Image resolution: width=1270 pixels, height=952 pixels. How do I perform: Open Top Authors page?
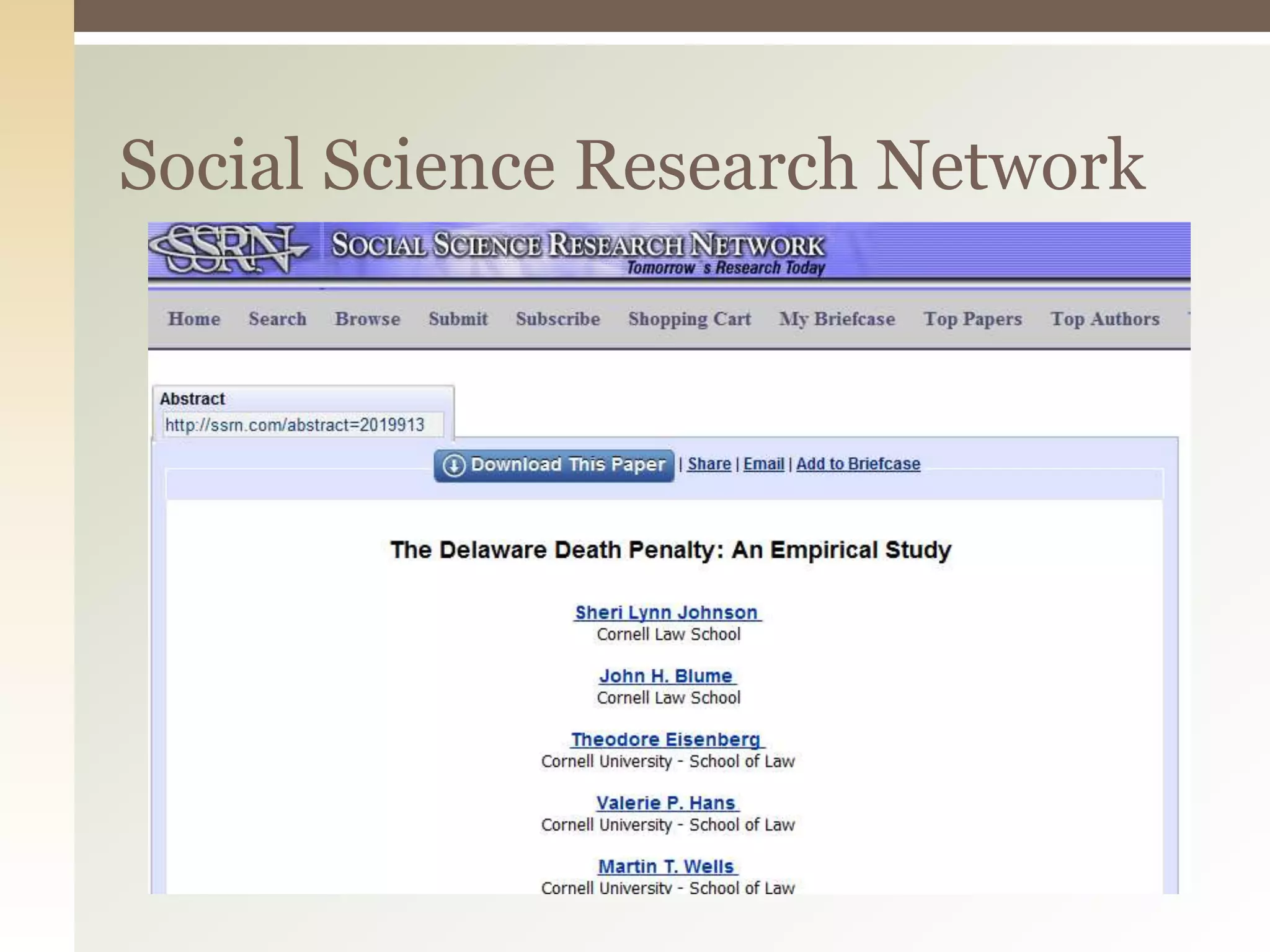pos(1104,319)
